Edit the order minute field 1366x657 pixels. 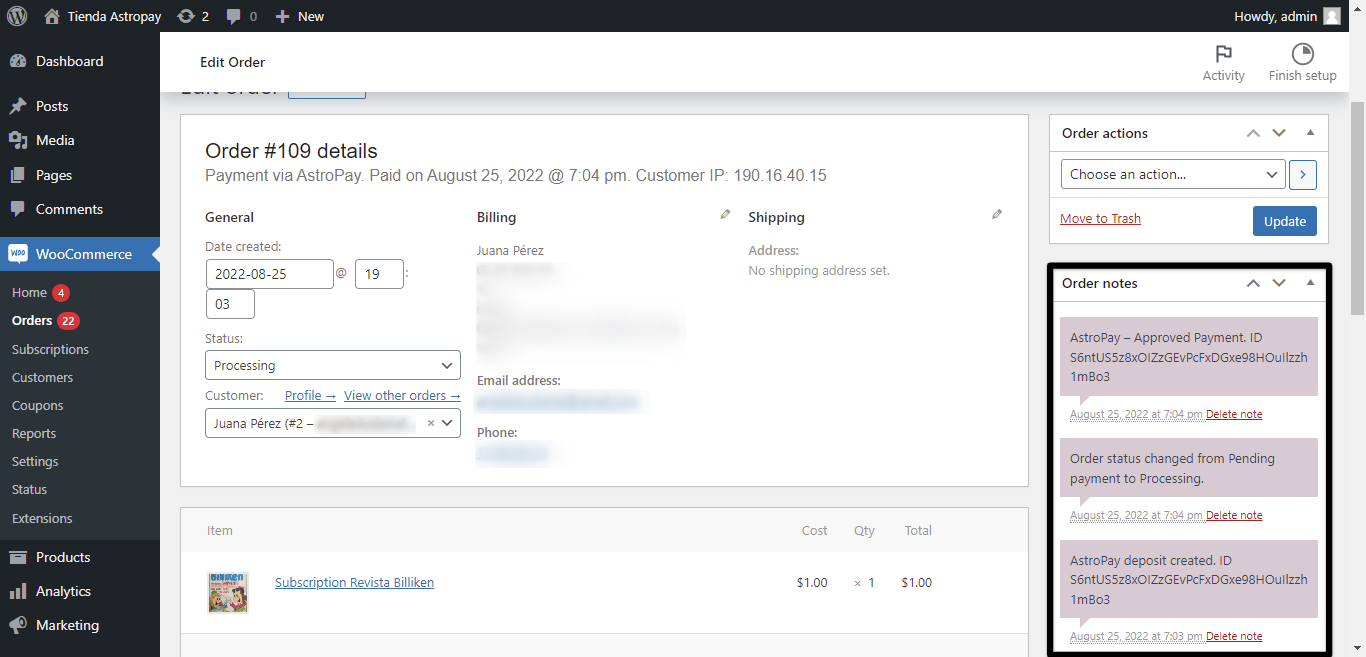click(x=230, y=304)
